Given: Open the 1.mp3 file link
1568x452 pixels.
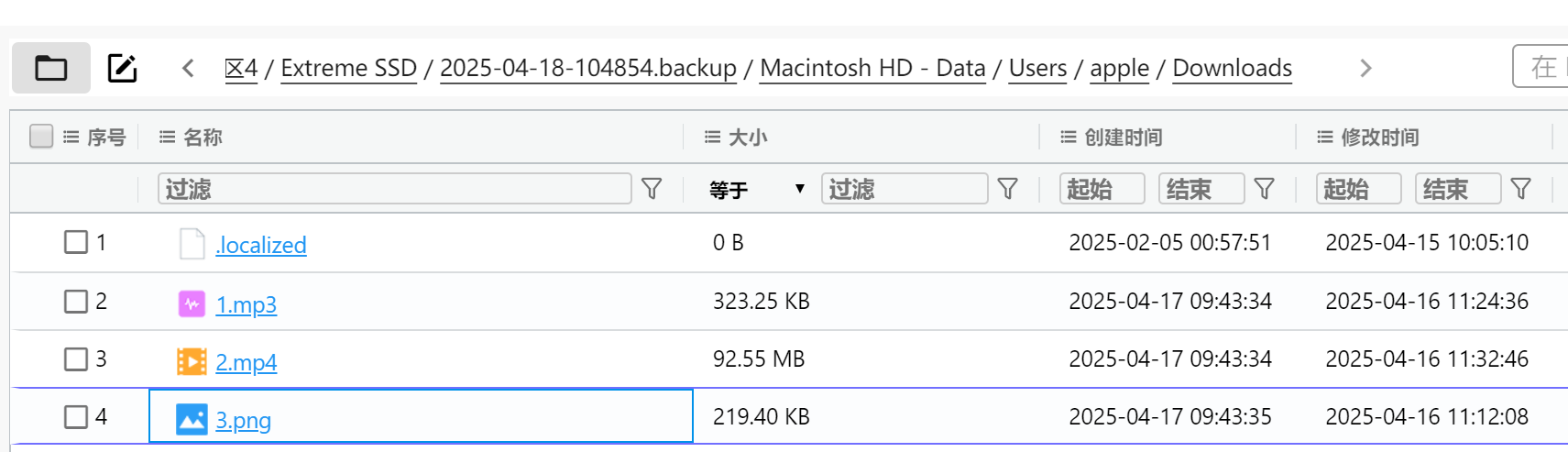Looking at the screenshot, I should tap(246, 304).
